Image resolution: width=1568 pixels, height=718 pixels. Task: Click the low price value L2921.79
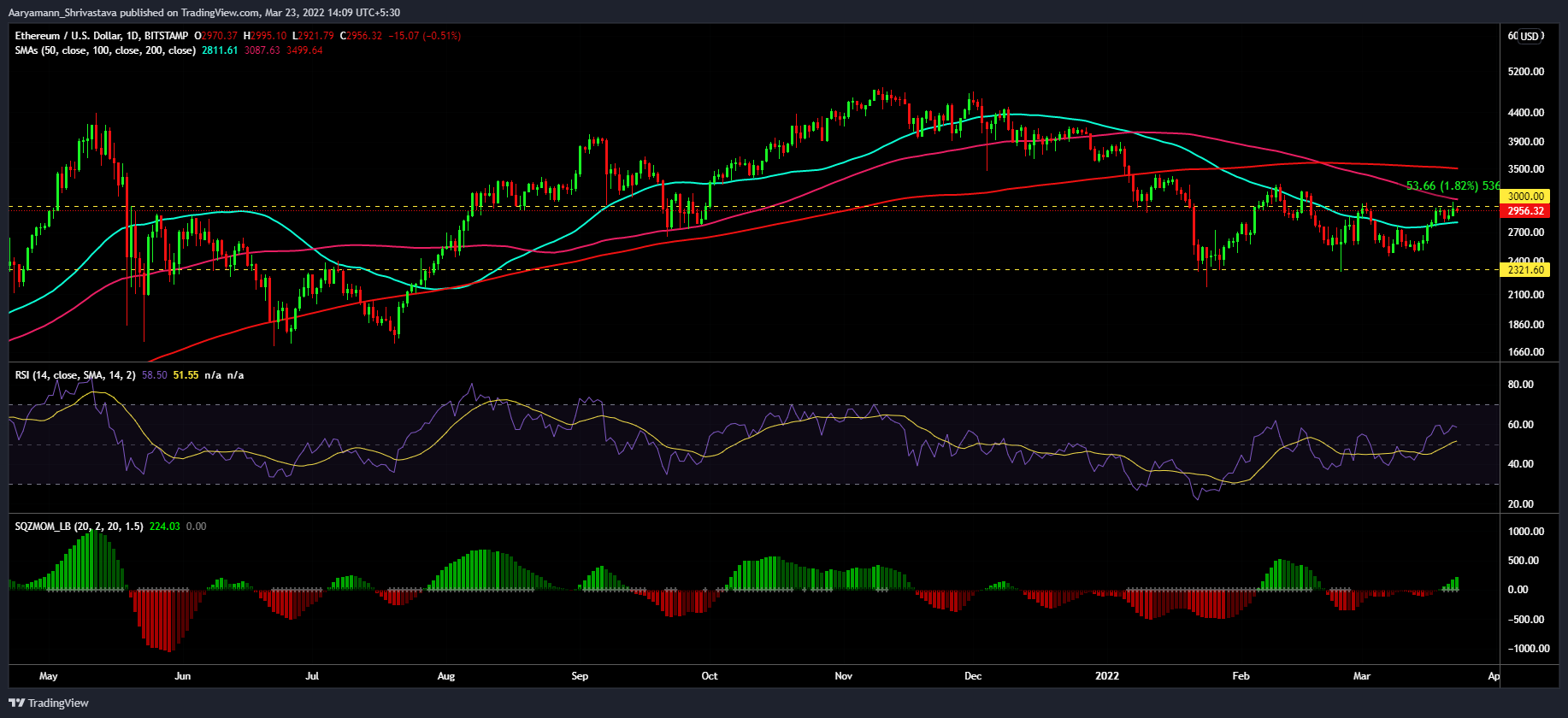(x=313, y=36)
